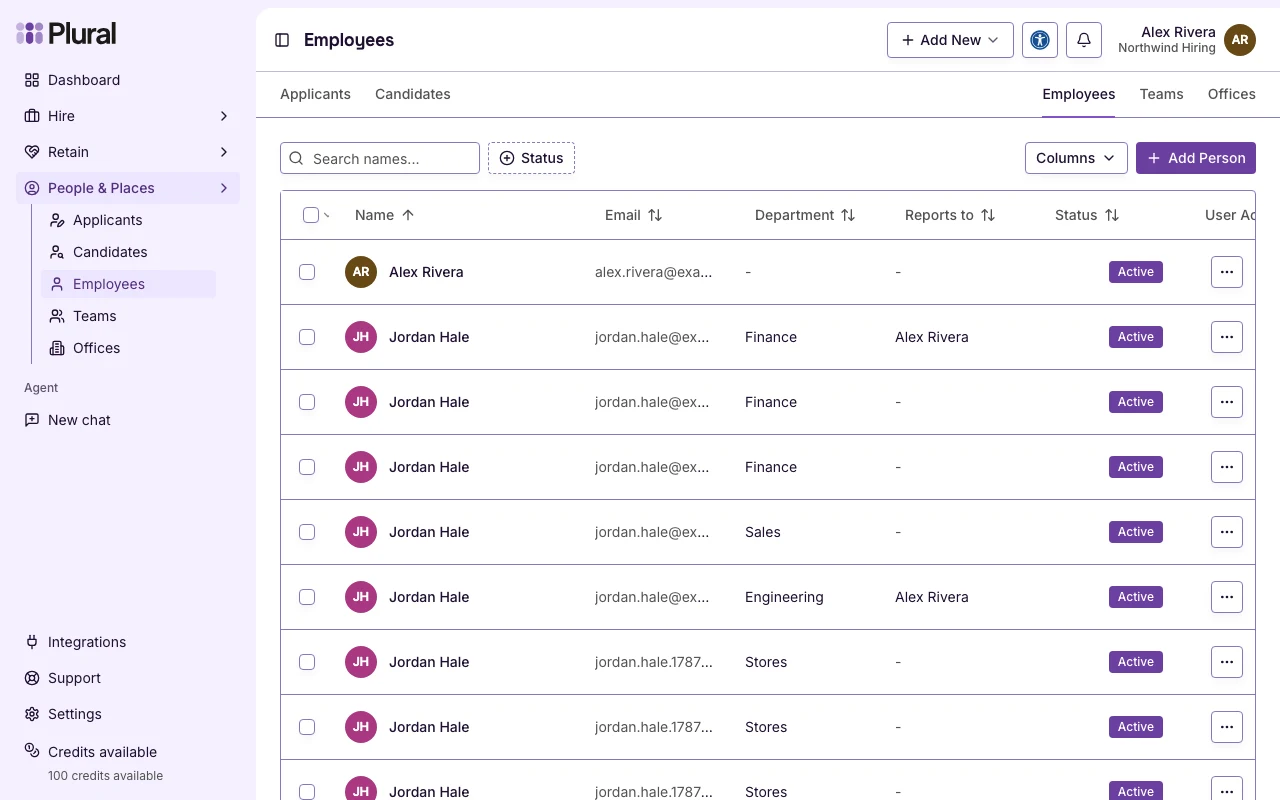Add a Status filter
1280x800 pixels.
coord(531,158)
